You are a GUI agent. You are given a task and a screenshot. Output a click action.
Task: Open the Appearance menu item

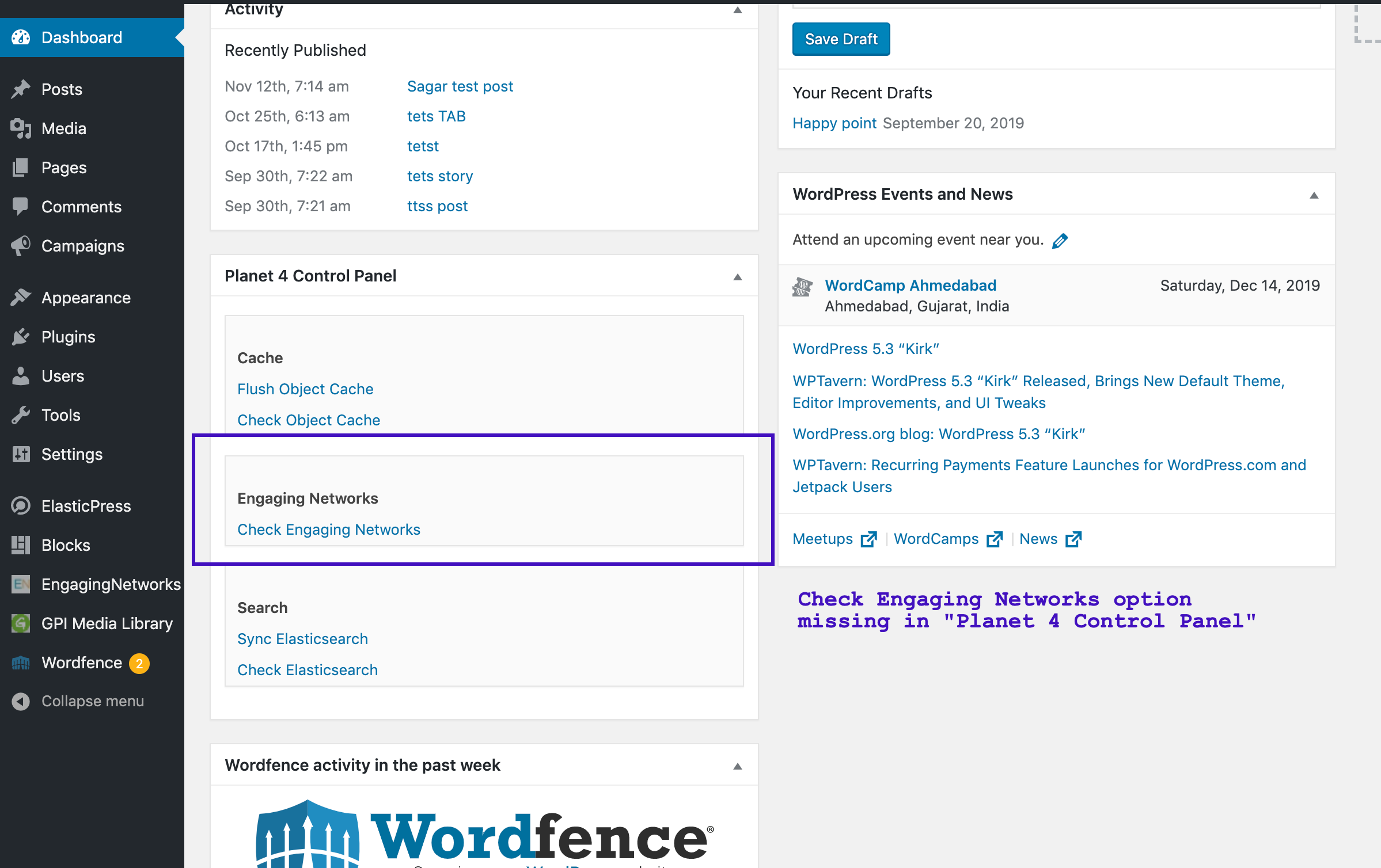[92, 298]
